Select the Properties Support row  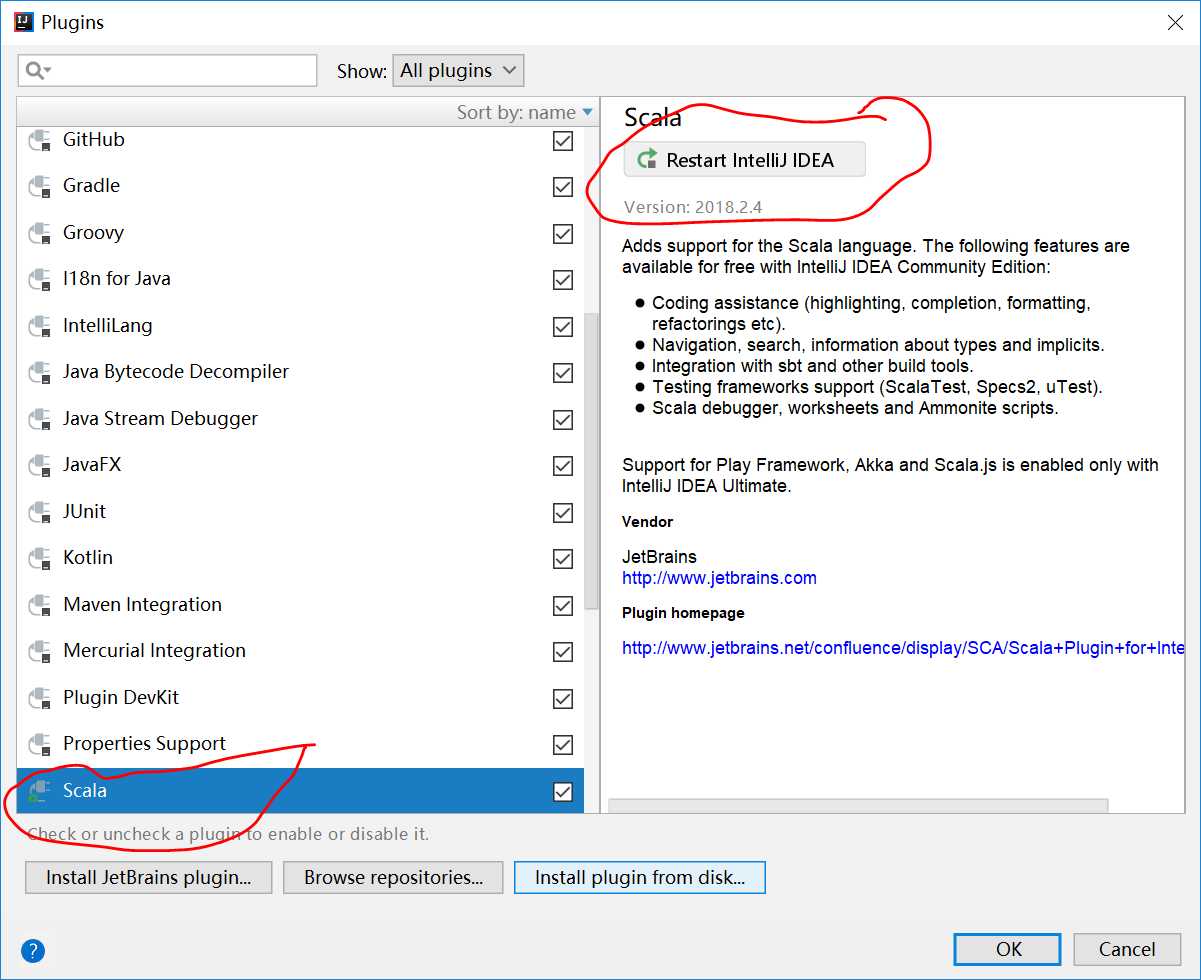300,745
